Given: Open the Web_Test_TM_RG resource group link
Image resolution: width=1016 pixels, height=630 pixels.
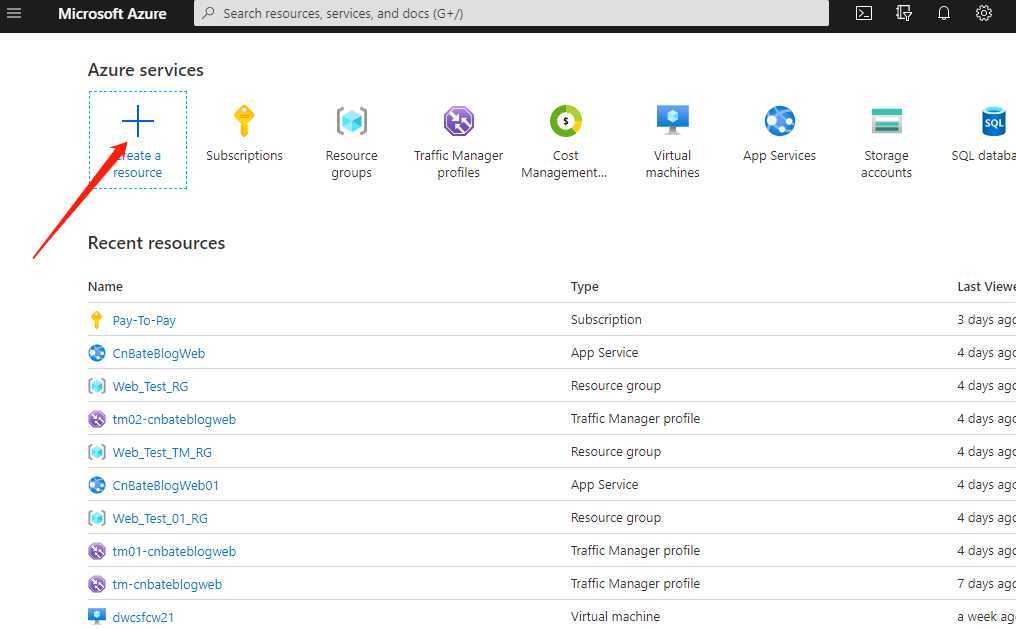Looking at the screenshot, I should pos(162,452).
